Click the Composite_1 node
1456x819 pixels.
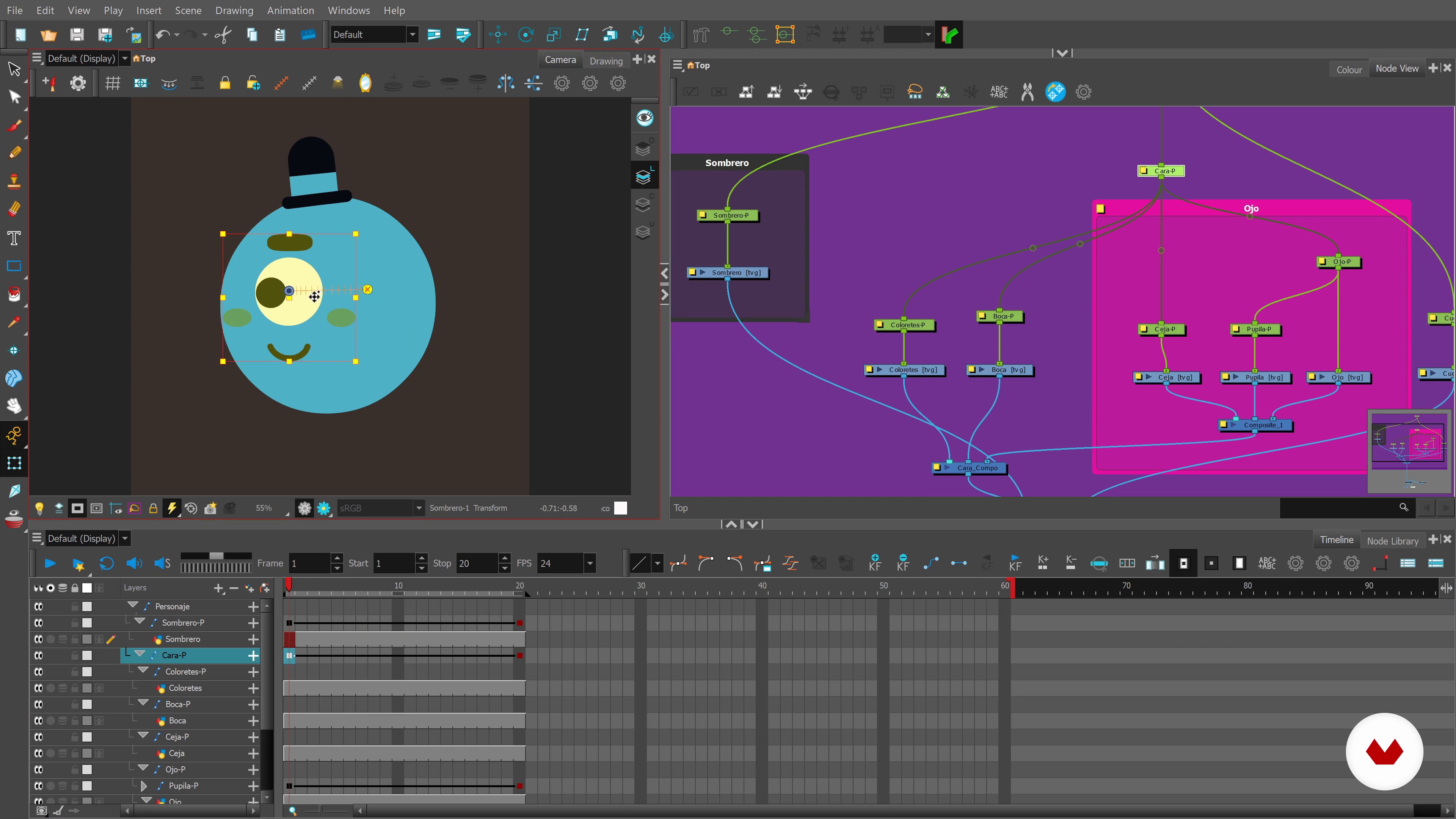(x=1256, y=425)
